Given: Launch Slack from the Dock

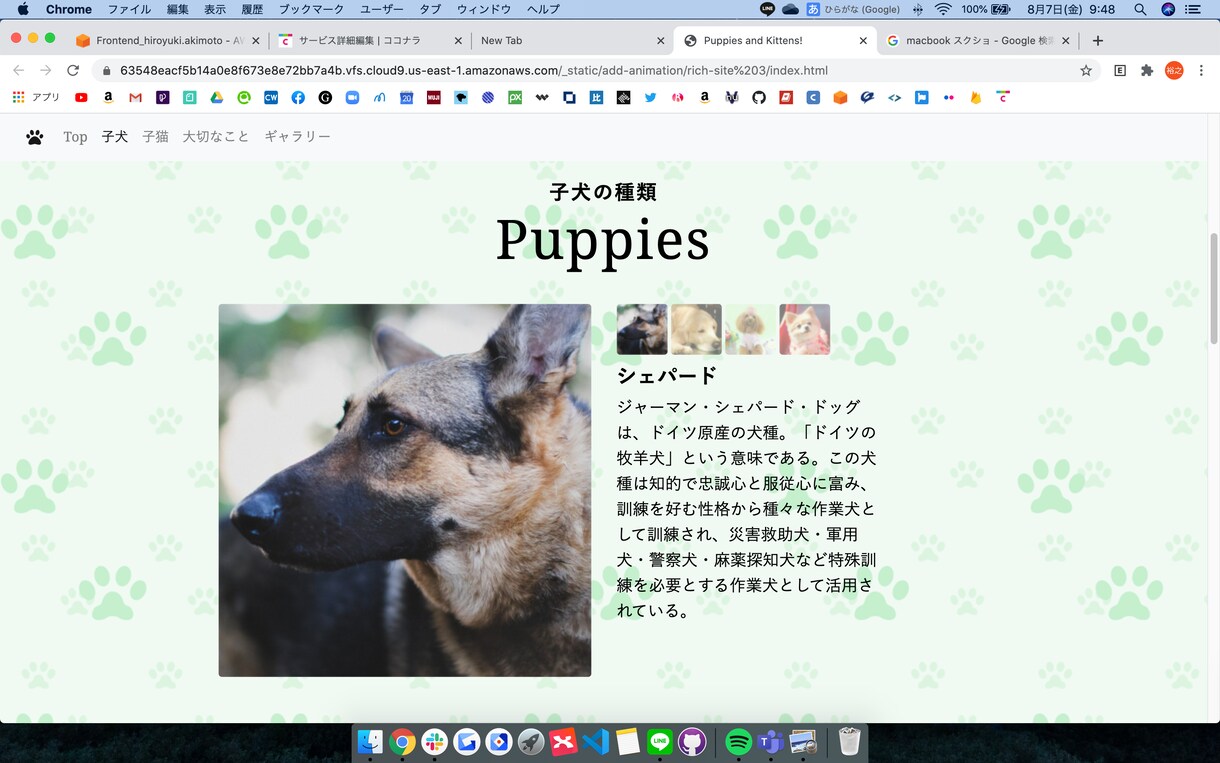Looking at the screenshot, I should [434, 741].
